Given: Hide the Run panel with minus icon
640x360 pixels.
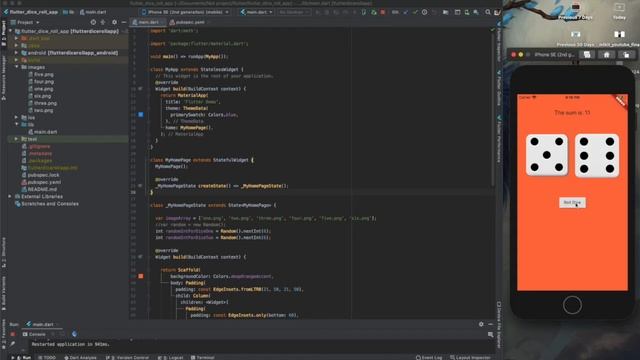Looking at the screenshot, I should 491,324.
